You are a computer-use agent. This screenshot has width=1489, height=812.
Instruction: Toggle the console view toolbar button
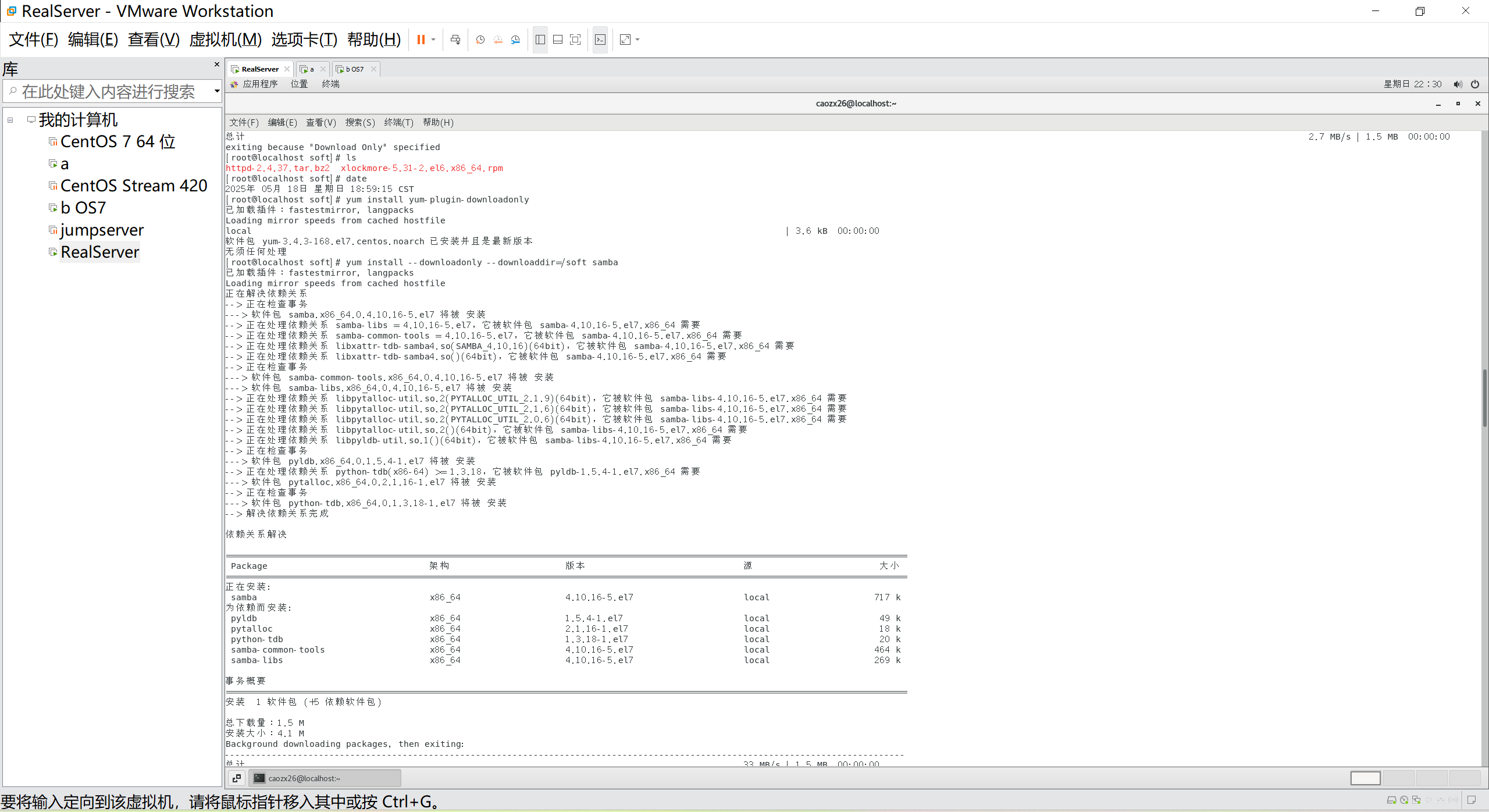(x=600, y=40)
